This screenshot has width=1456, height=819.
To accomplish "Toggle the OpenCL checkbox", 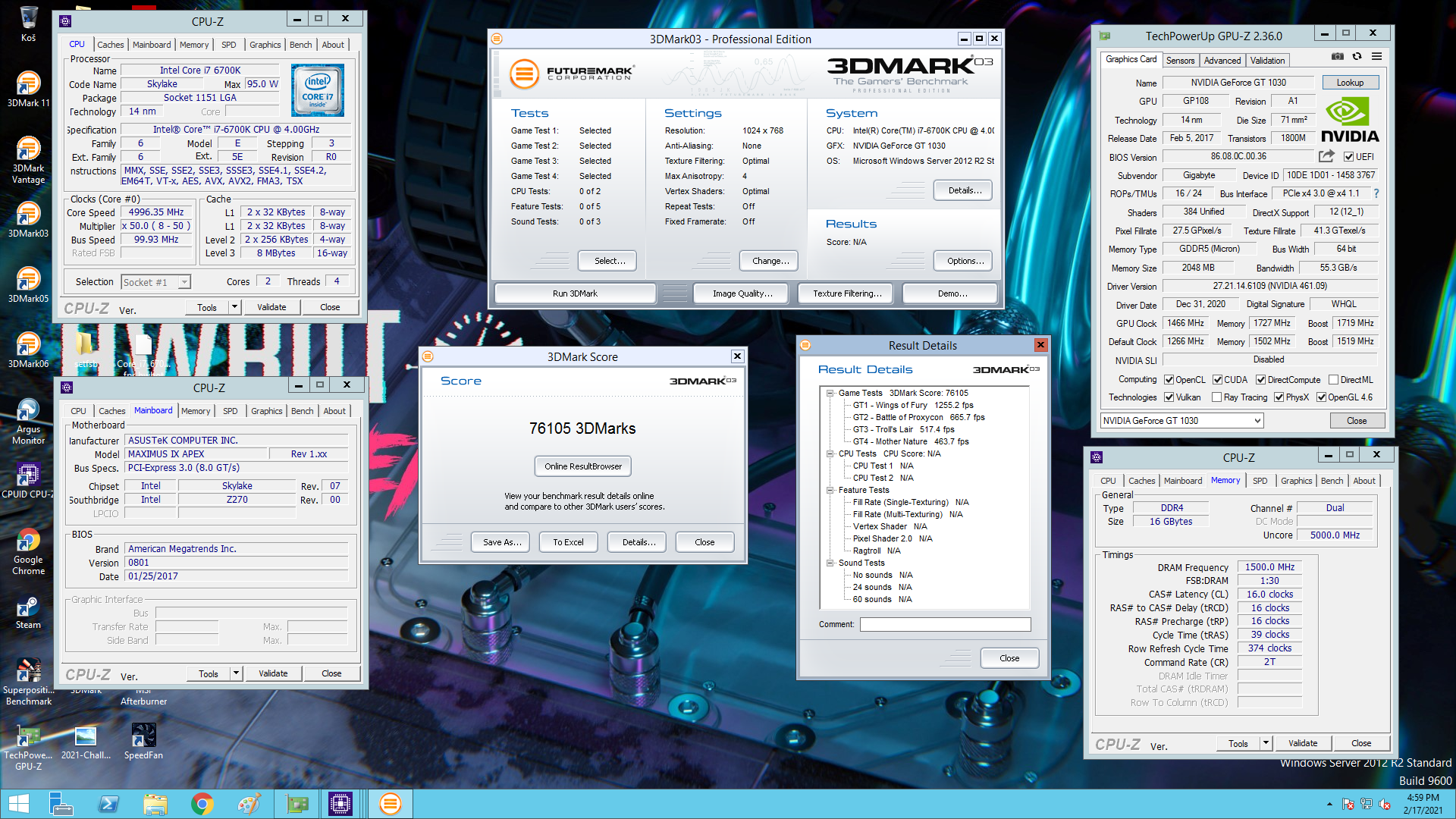I will coord(1169,380).
